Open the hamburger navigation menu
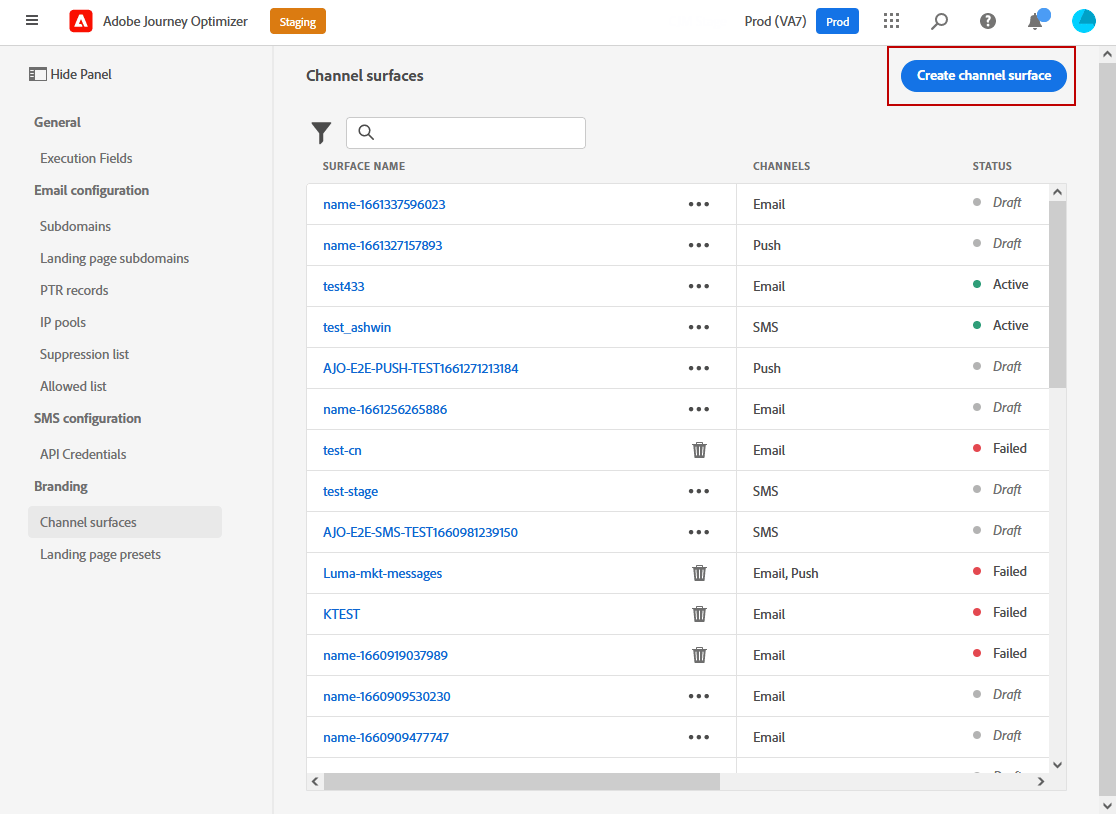 (x=31, y=20)
